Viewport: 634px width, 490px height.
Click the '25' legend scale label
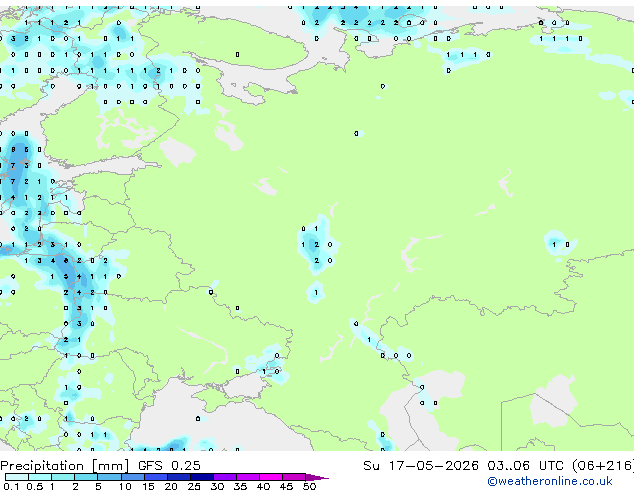(194, 486)
